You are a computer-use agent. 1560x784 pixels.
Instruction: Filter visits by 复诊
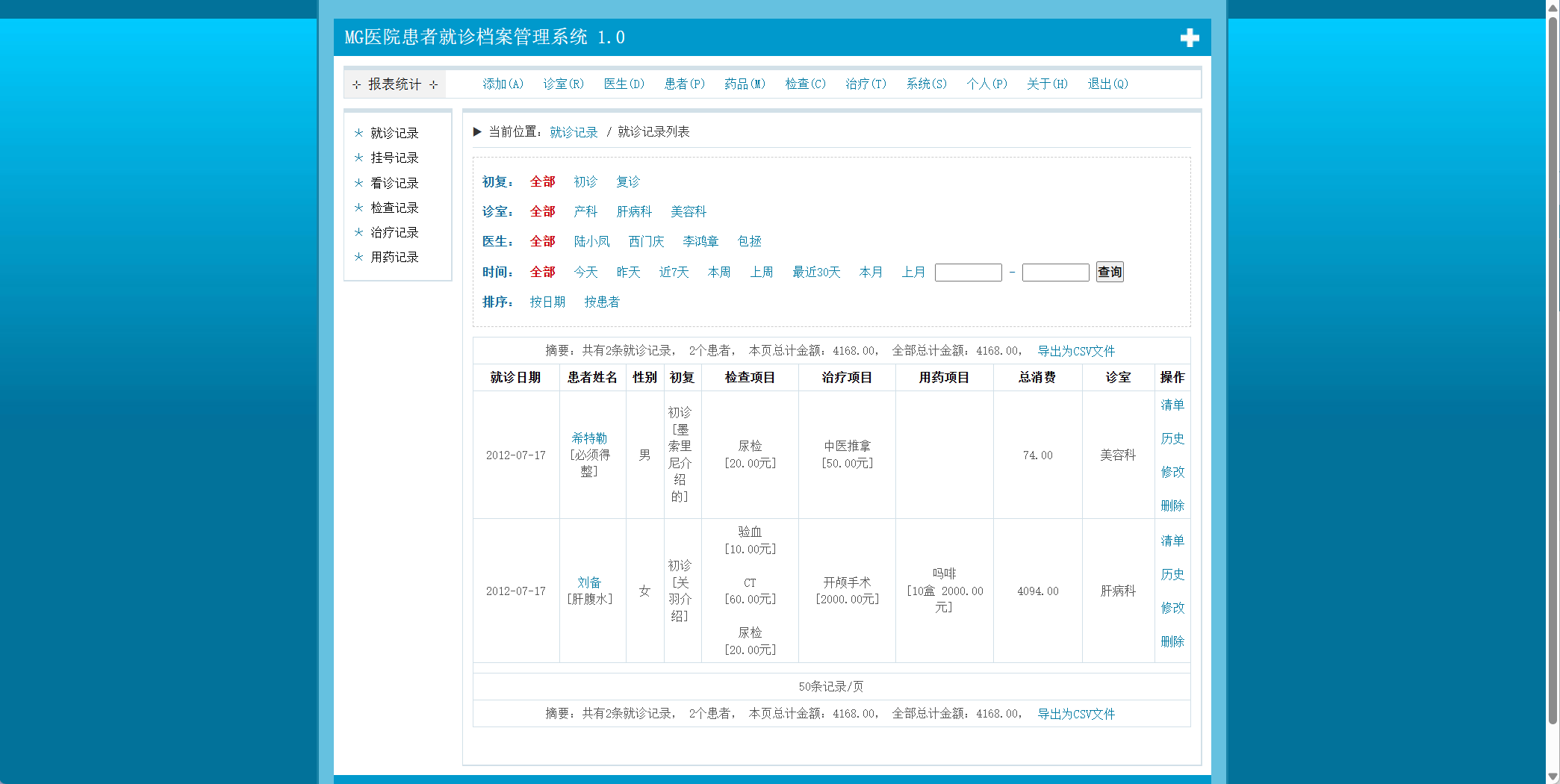click(627, 181)
